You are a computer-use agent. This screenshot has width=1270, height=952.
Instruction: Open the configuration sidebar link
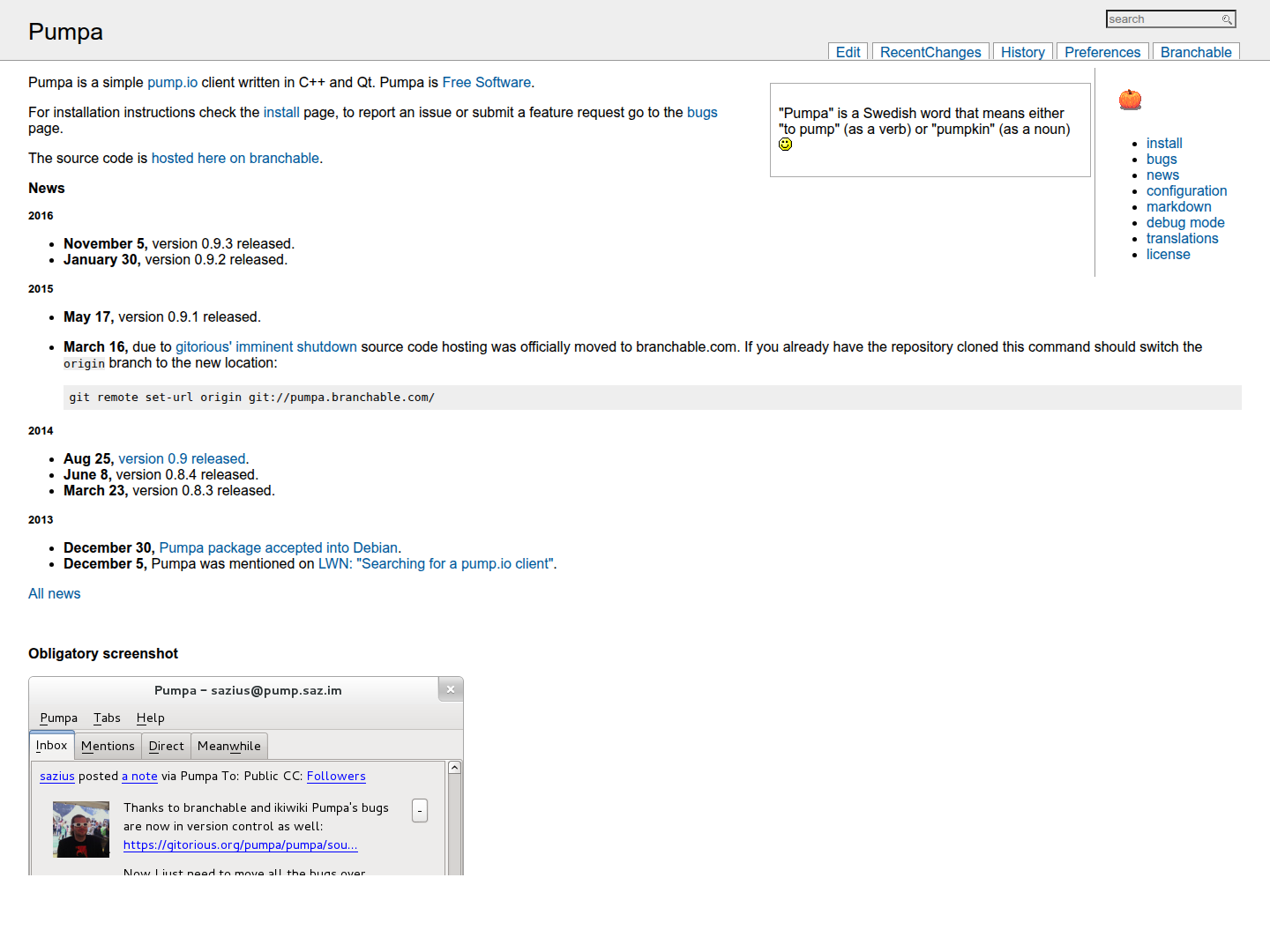coord(1186,190)
